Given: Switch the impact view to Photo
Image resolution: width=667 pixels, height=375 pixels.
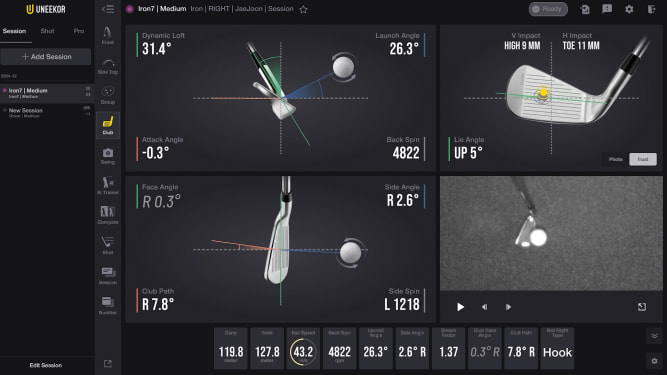Looking at the screenshot, I should click(x=616, y=159).
